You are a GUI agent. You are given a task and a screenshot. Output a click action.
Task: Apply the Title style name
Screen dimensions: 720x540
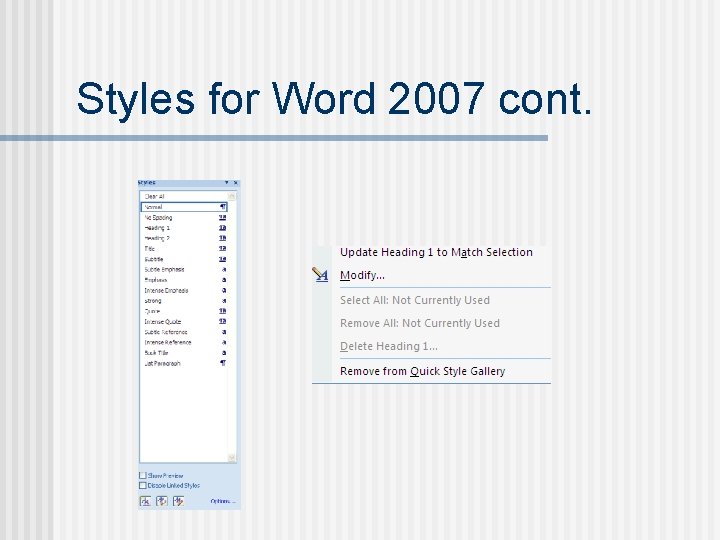pos(150,248)
